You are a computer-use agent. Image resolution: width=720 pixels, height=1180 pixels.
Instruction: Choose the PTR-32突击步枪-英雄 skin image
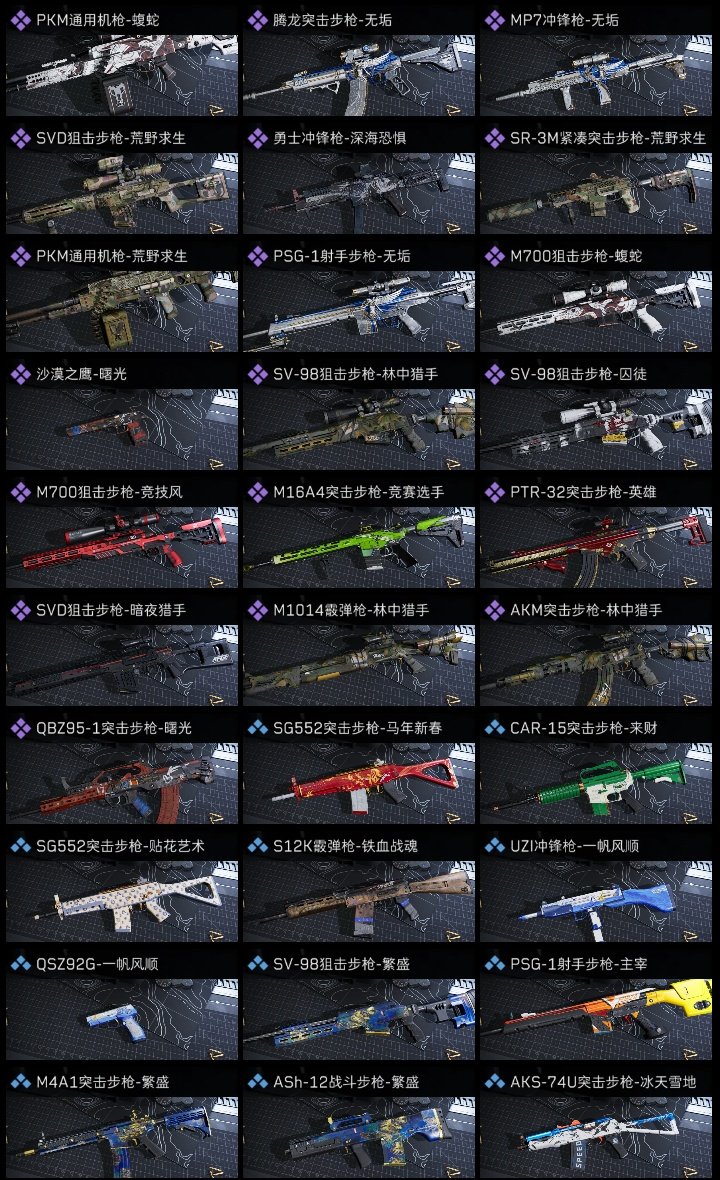coord(597,547)
